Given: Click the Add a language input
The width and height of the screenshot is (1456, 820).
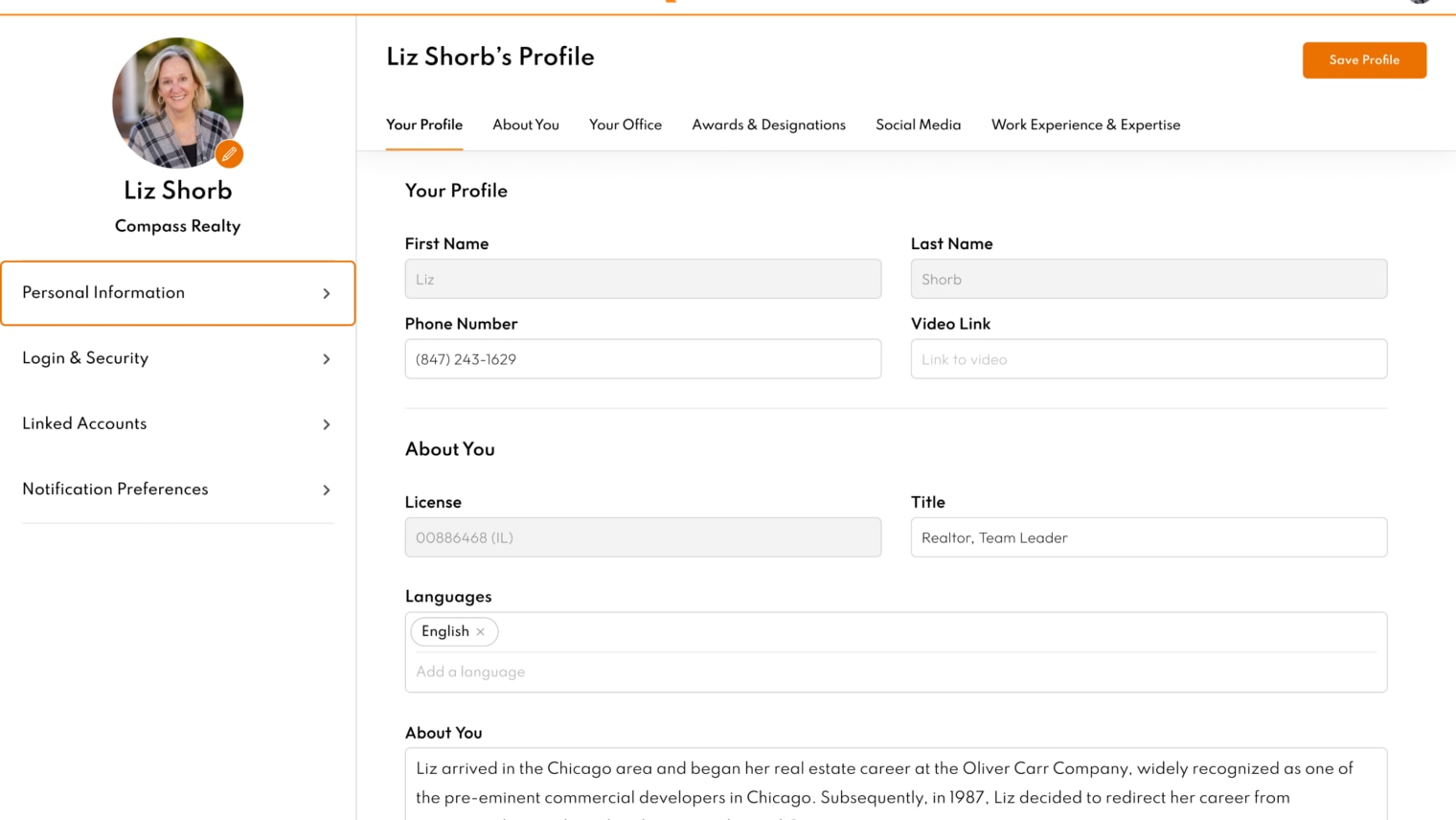Looking at the screenshot, I should 895,672.
